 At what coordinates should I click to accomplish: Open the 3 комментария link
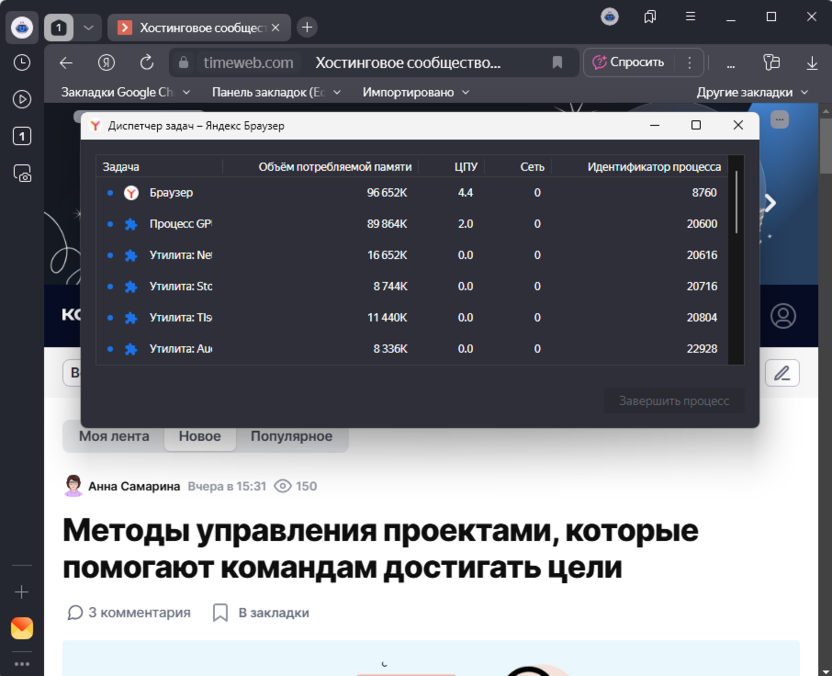pos(128,612)
